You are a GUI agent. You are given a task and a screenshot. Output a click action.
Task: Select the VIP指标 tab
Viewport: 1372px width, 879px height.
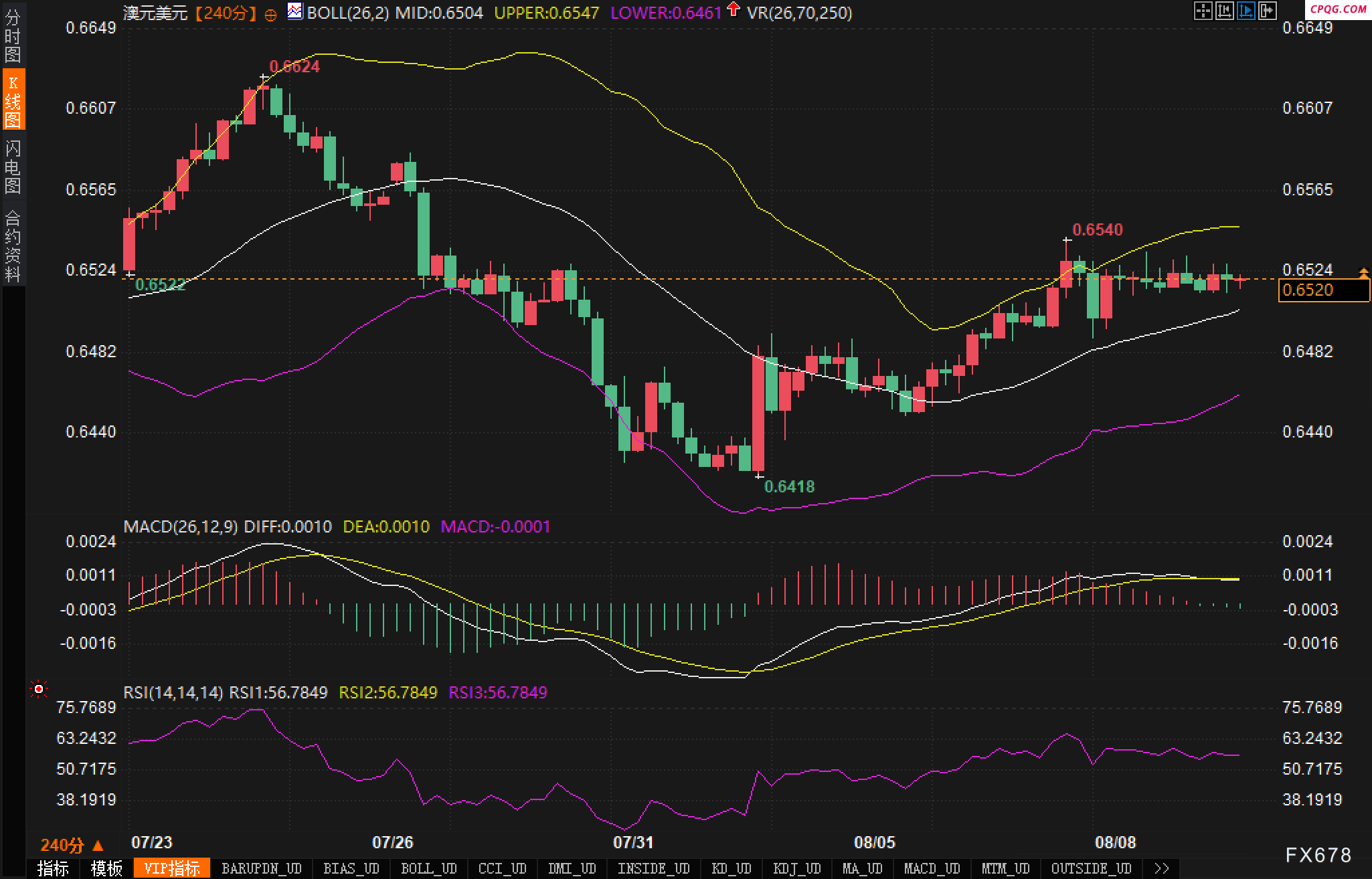pyautogui.click(x=172, y=868)
